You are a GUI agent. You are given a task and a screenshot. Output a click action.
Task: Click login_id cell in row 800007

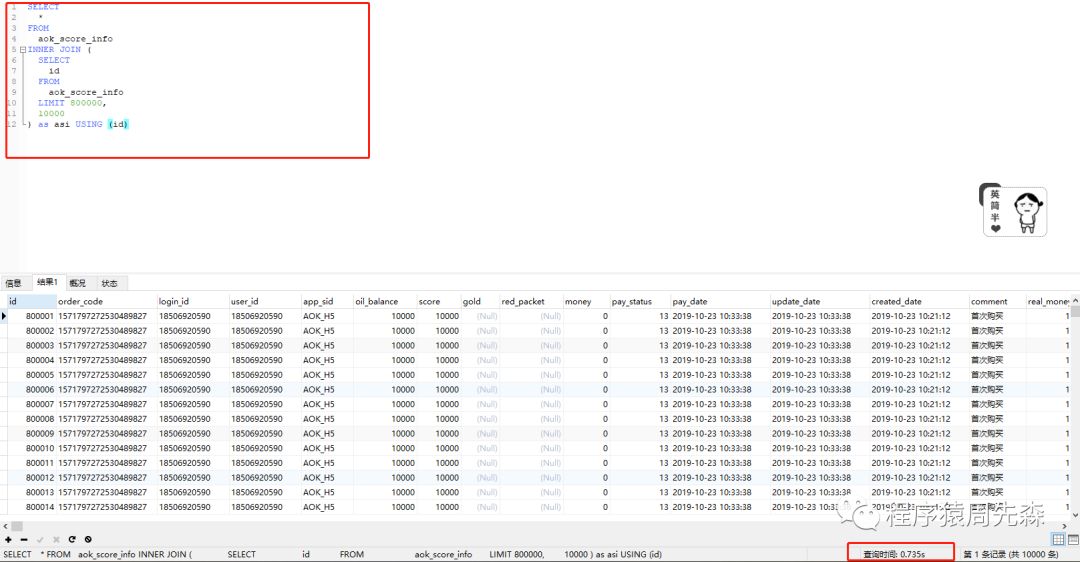193,404
